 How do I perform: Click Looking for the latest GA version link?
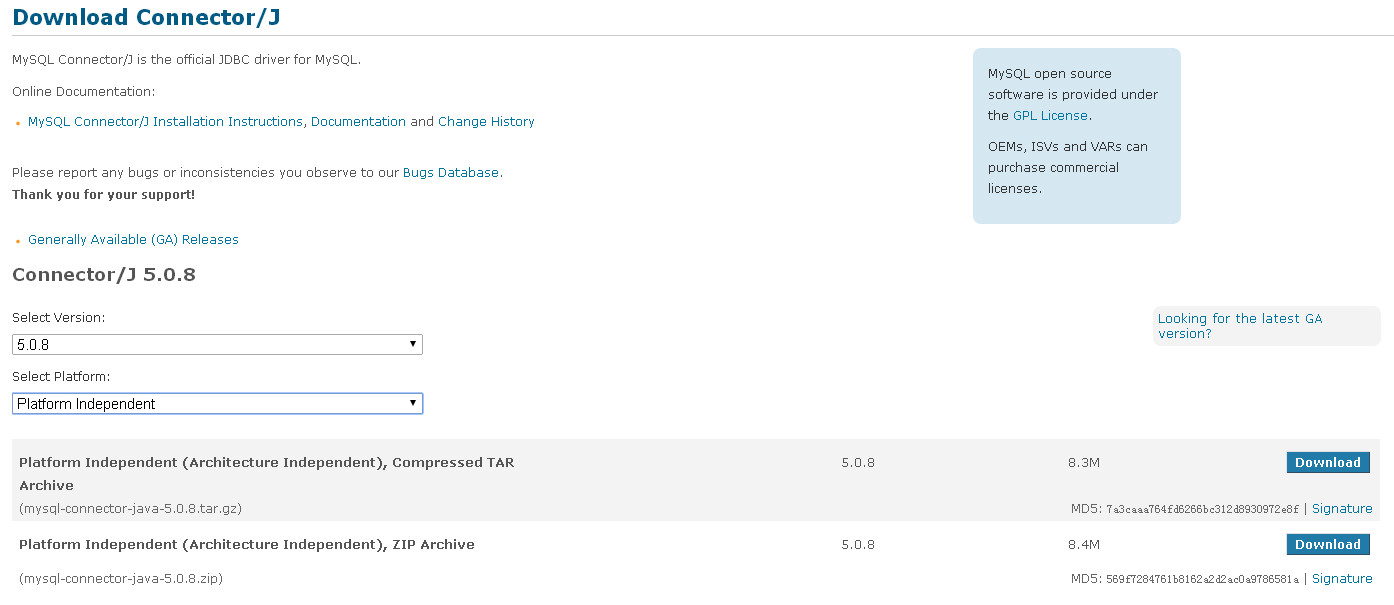1240,326
